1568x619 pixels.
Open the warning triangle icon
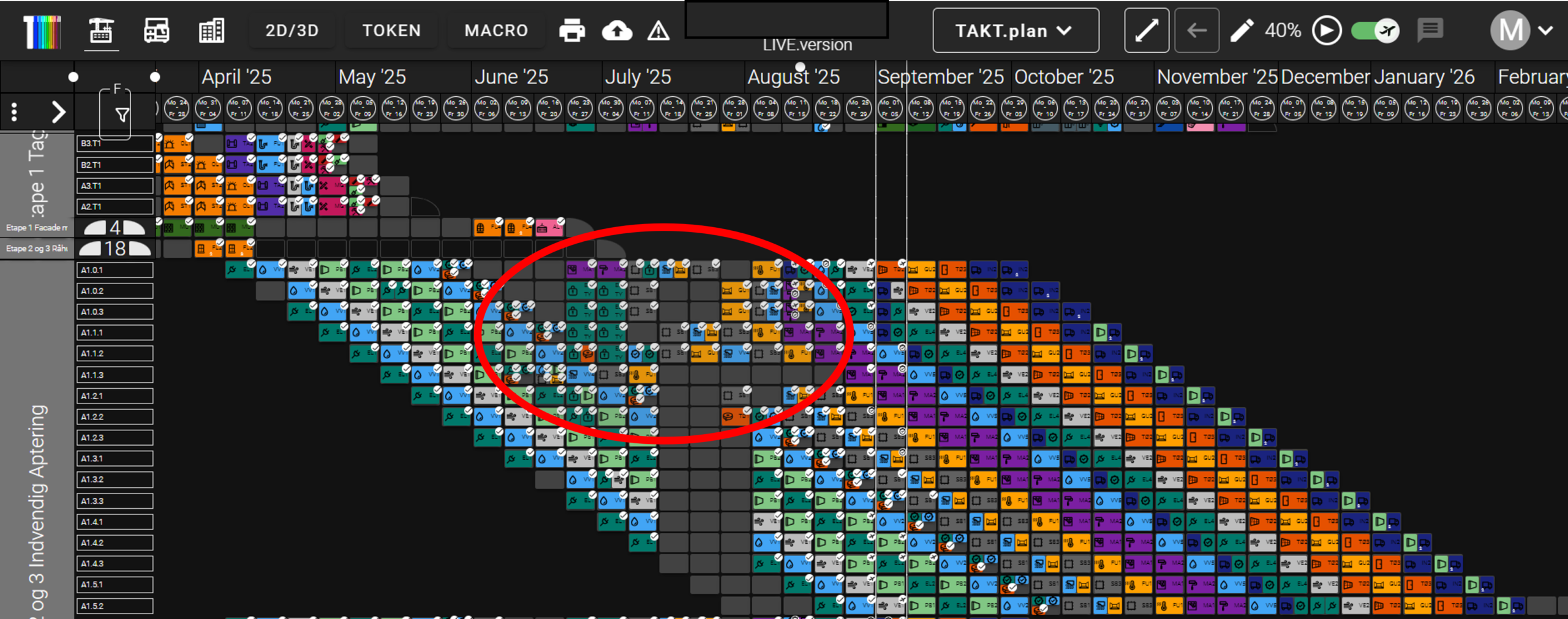pos(658,31)
